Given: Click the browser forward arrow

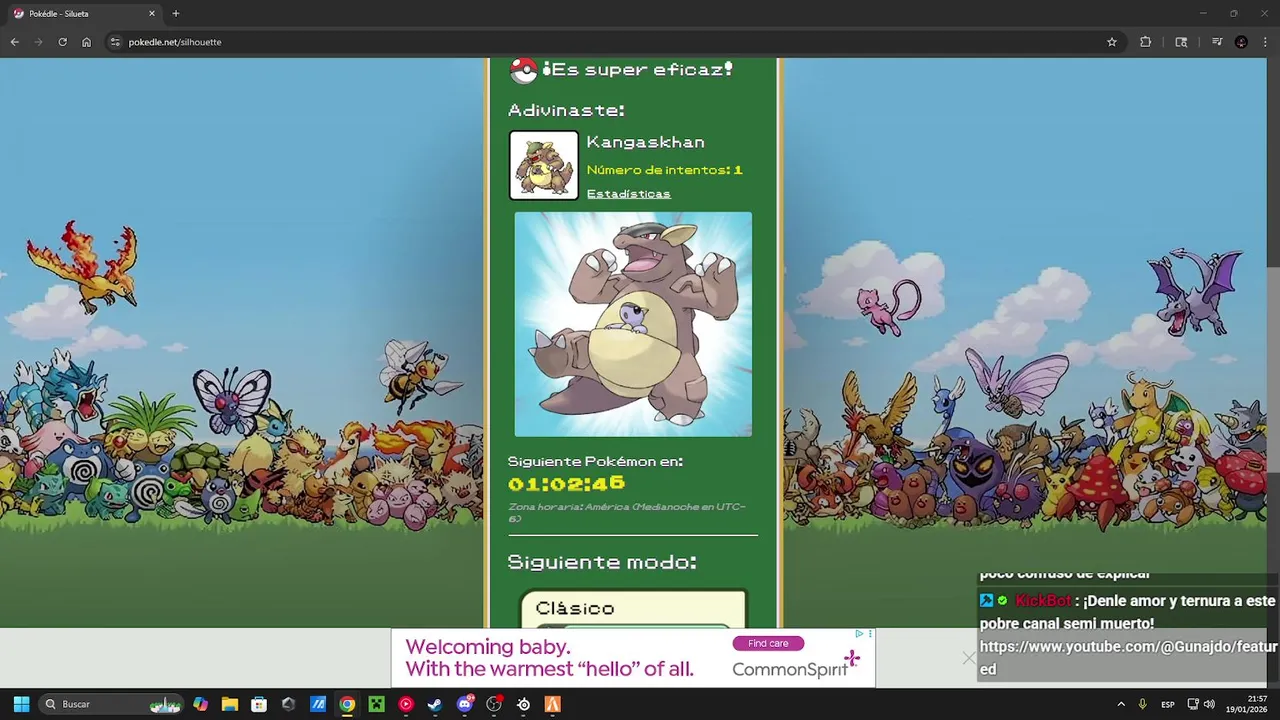Looking at the screenshot, I should click(x=38, y=42).
